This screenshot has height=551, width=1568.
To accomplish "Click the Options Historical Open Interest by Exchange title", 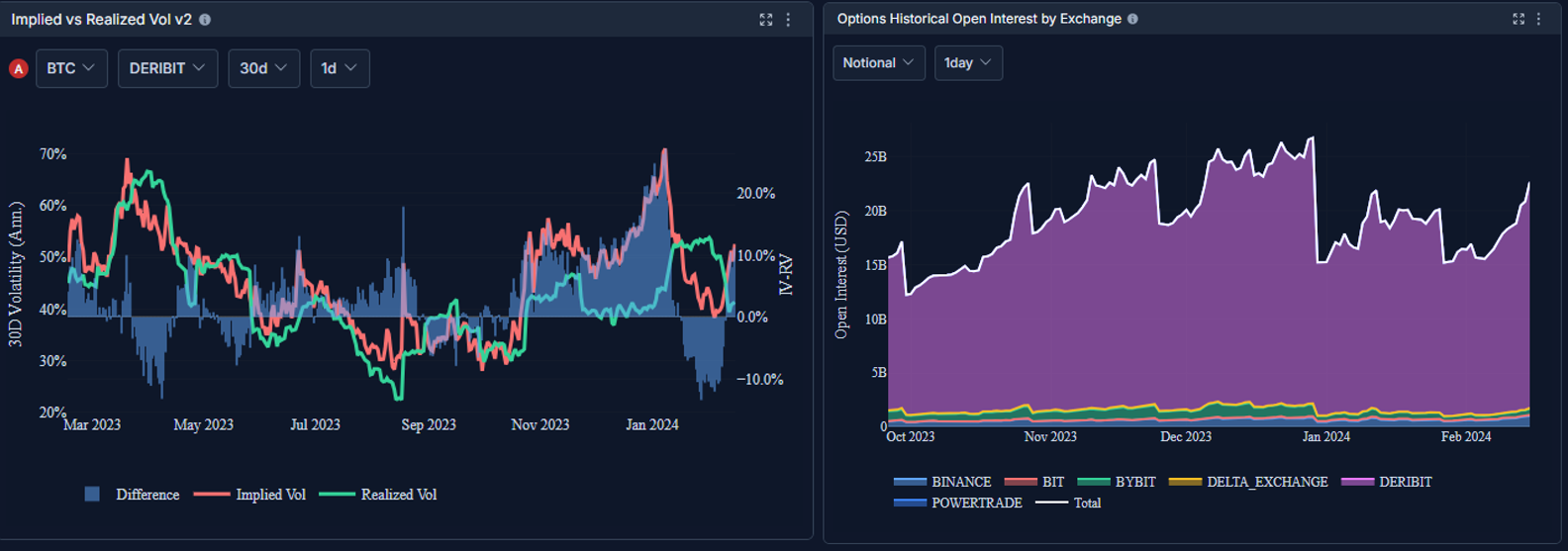I will pos(979,19).
